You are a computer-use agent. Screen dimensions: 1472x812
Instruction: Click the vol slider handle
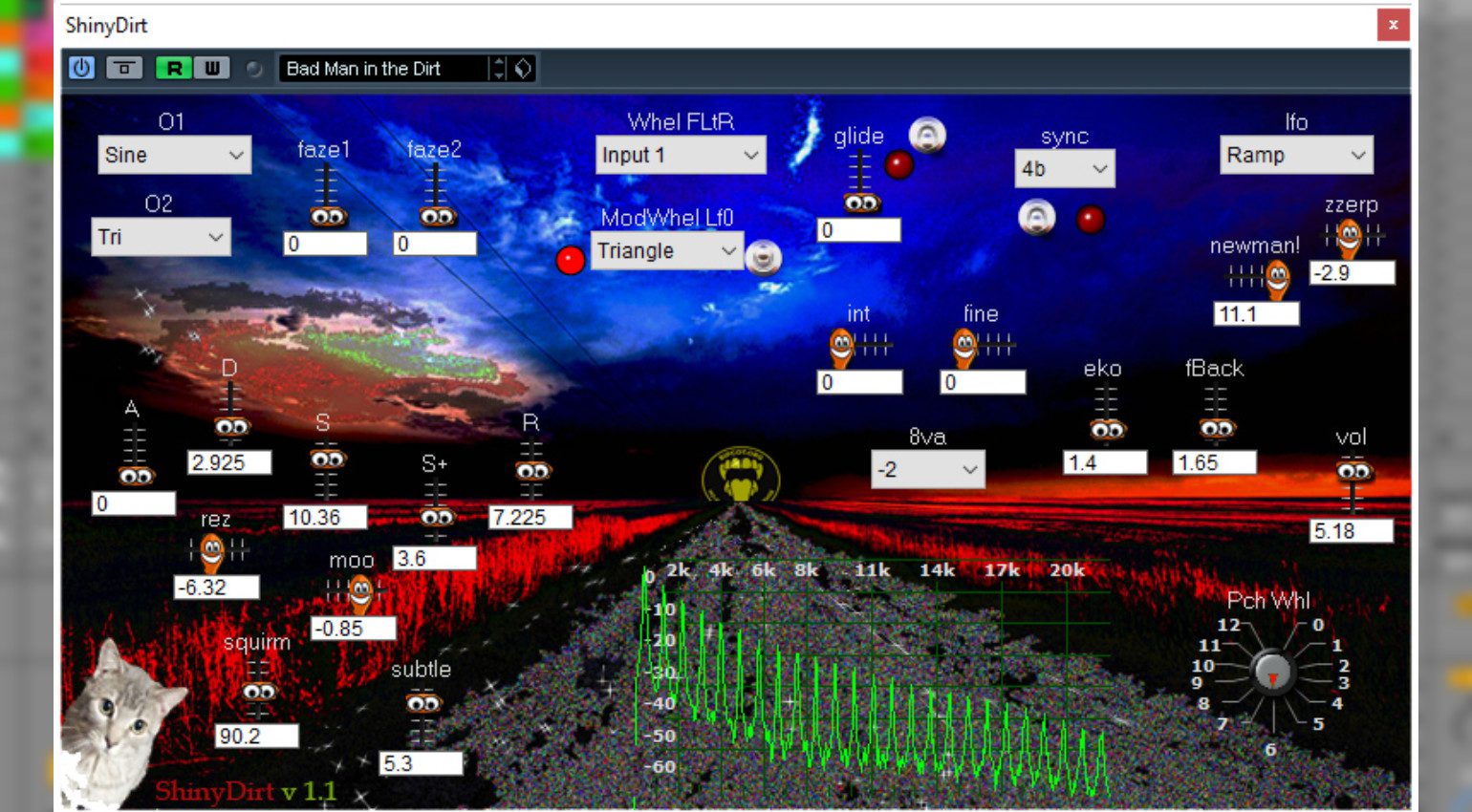(x=1353, y=472)
